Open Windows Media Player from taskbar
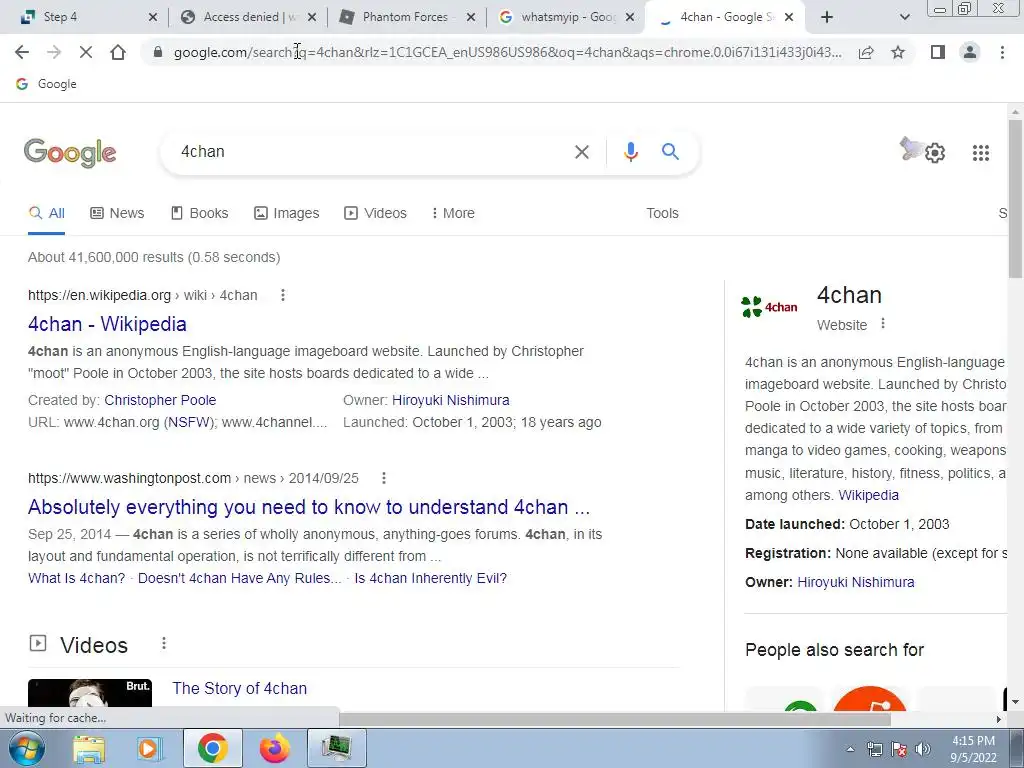Screen dimensions: 1024x768 tap(150, 748)
